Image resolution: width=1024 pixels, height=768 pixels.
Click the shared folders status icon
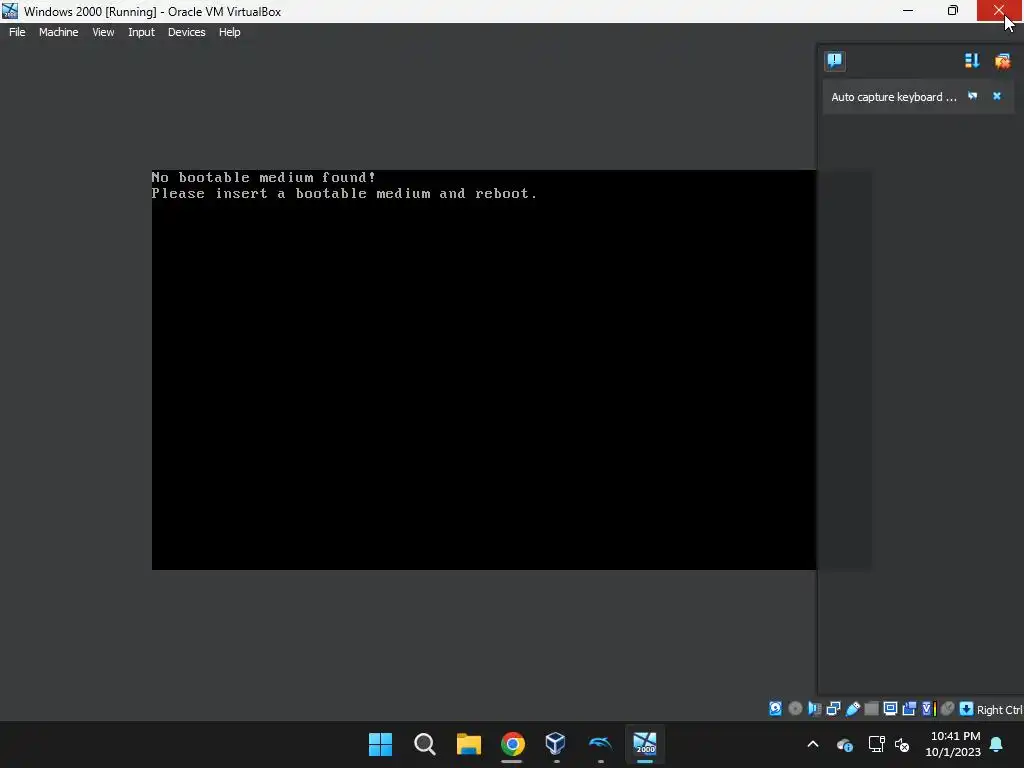(871, 709)
